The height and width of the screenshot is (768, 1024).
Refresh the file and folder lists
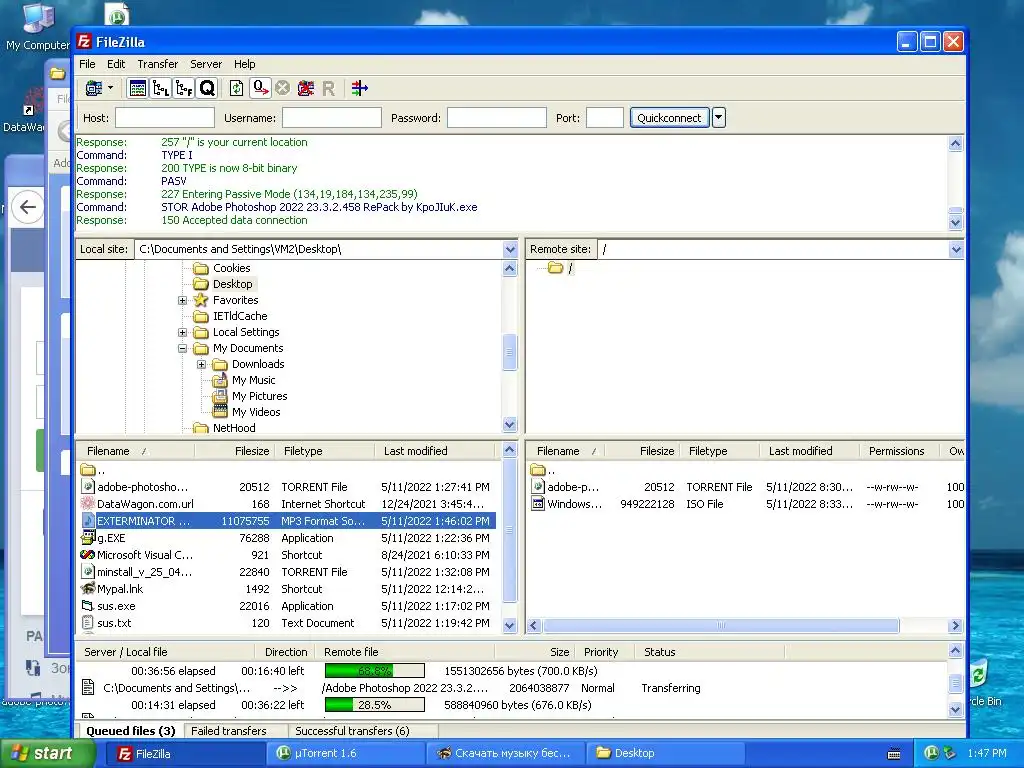(236, 88)
